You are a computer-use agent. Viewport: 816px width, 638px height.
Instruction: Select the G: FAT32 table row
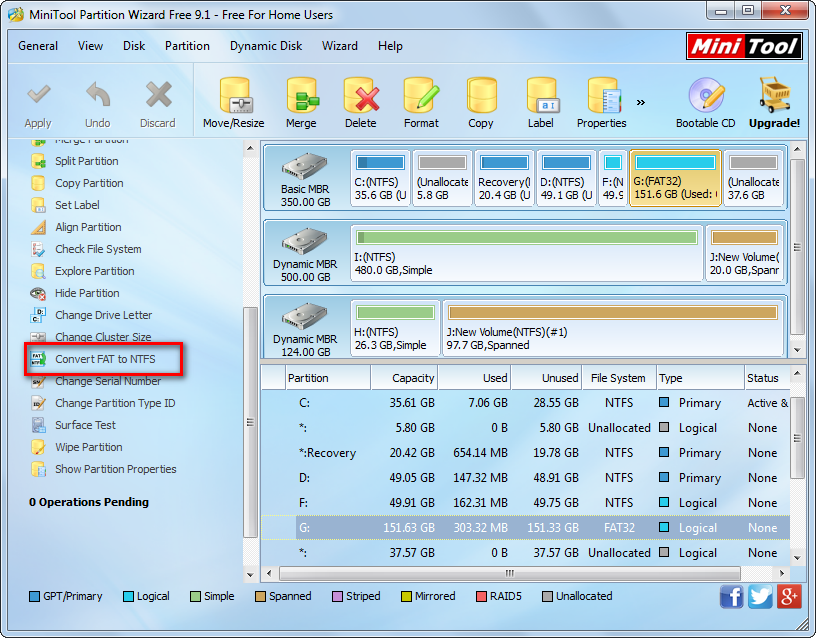click(x=526, y=528)
